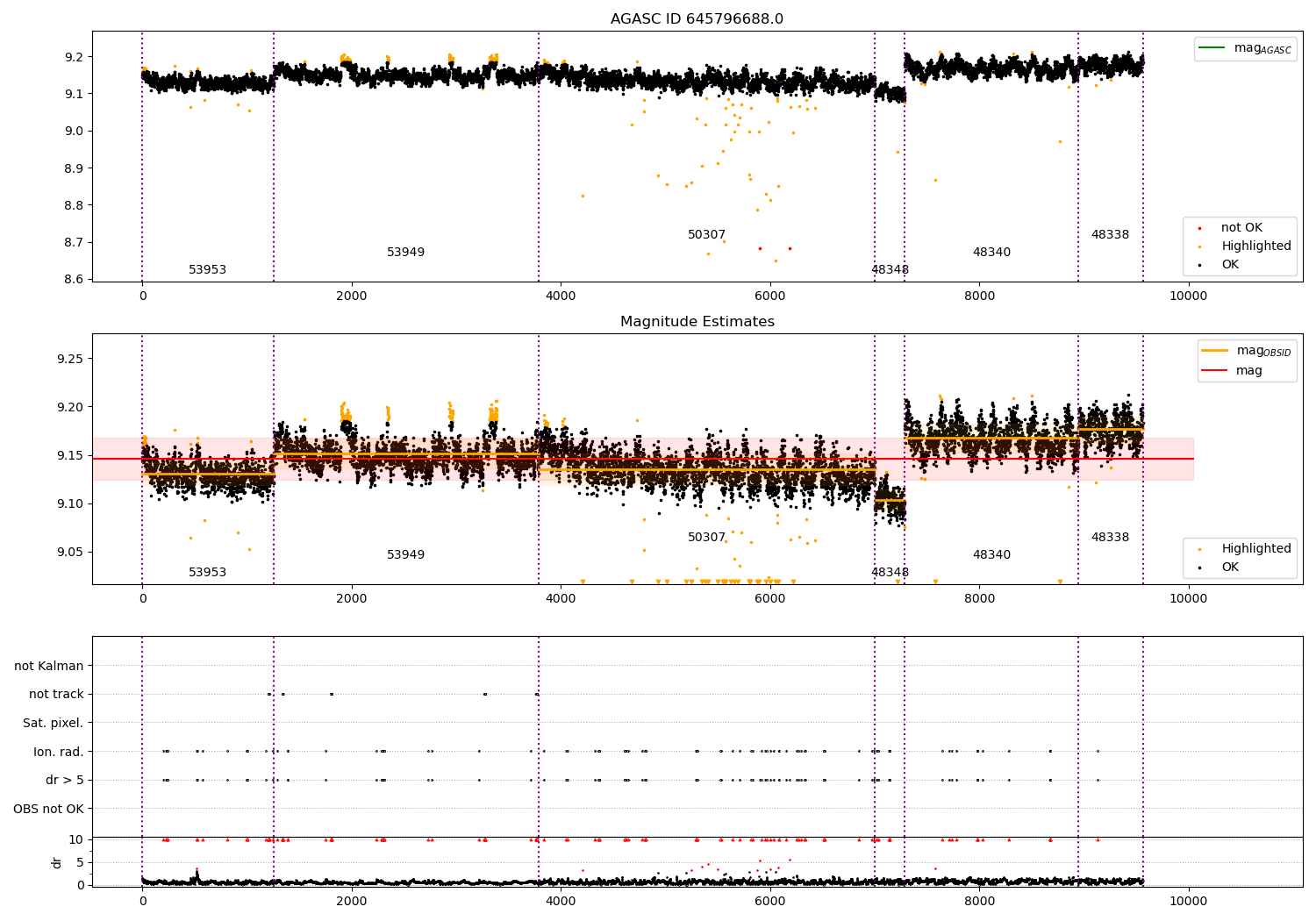Click OBSID label 48338 in AGASC plot
Screen dimensions: 1316x921
(x=1111, y=235)
